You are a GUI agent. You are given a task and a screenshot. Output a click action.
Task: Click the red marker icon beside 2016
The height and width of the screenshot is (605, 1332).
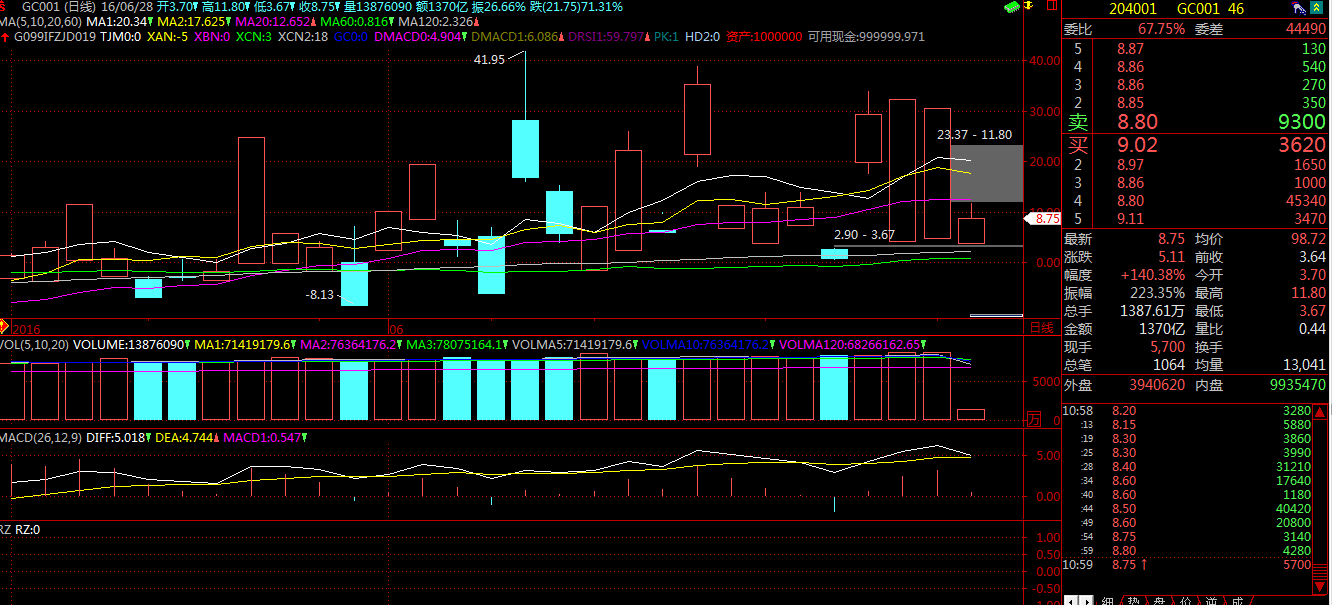coord(4,328)
